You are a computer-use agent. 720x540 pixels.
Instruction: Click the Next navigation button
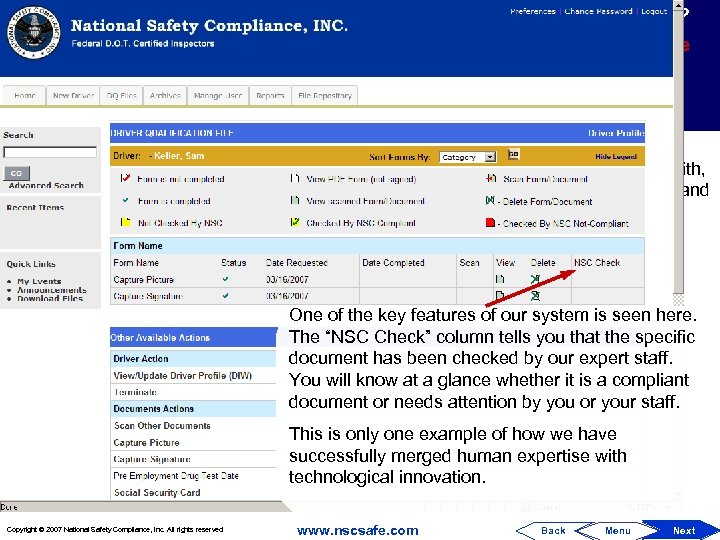pyautogui.click(x=681, y=530)
